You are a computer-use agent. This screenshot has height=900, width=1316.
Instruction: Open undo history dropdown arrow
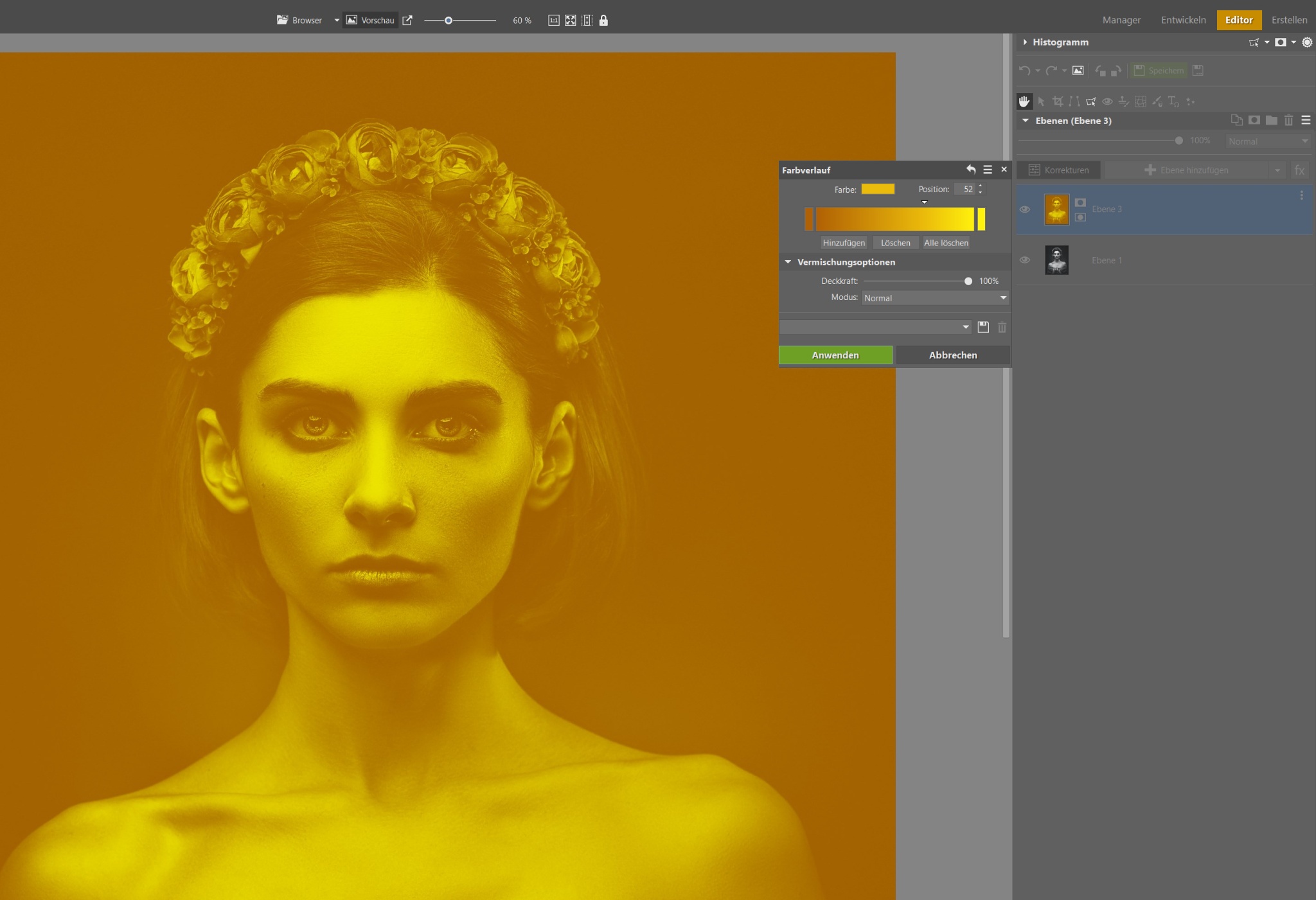[1038, 71]
